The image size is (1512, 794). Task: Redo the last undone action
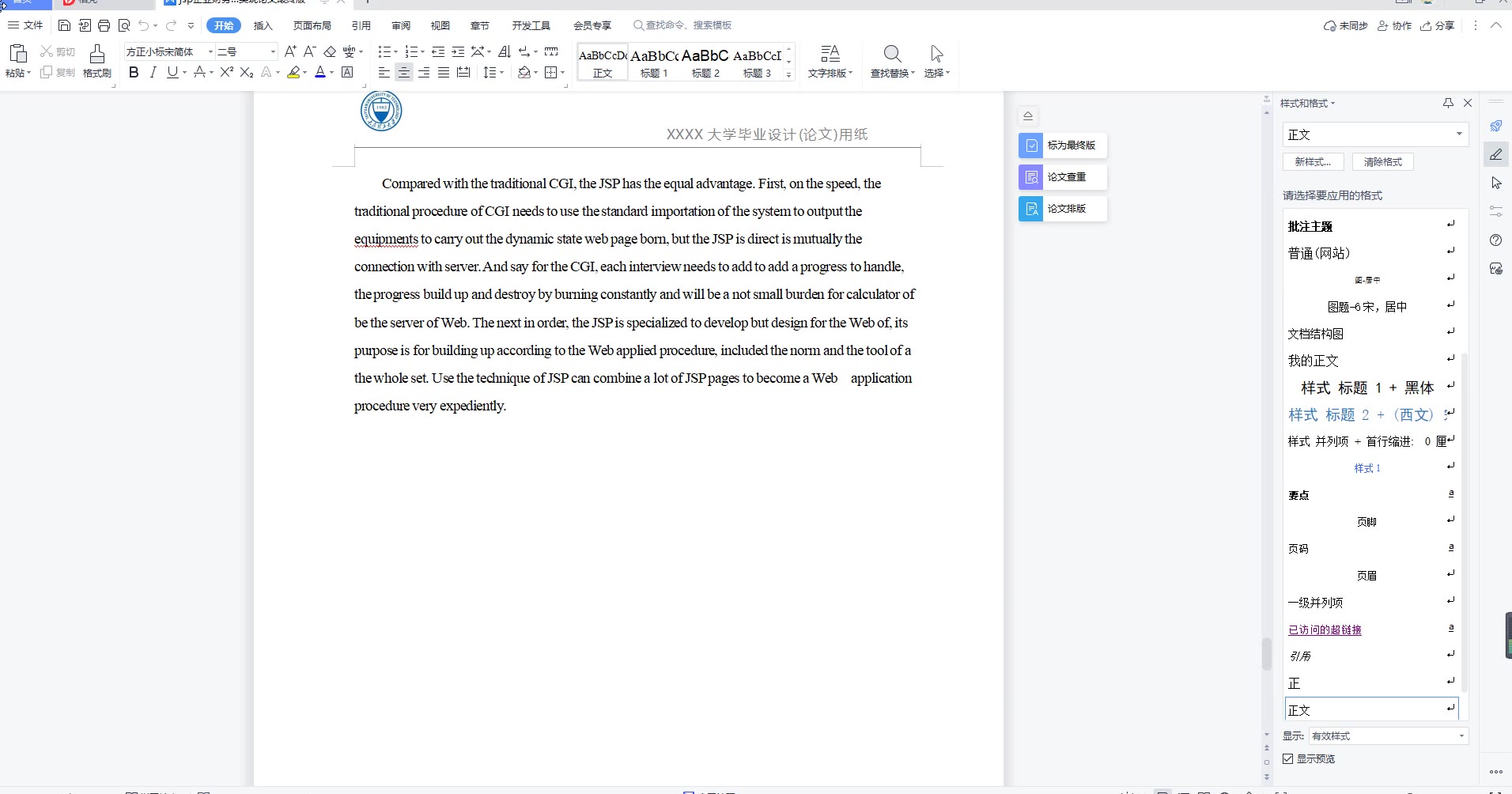pyautogui.click(x=171, y=25)
